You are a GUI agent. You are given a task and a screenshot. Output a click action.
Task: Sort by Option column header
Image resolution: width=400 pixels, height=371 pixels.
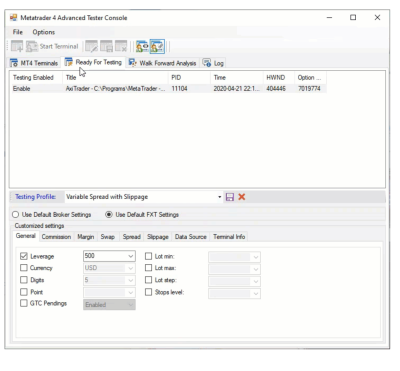click(x=310, y=78)
